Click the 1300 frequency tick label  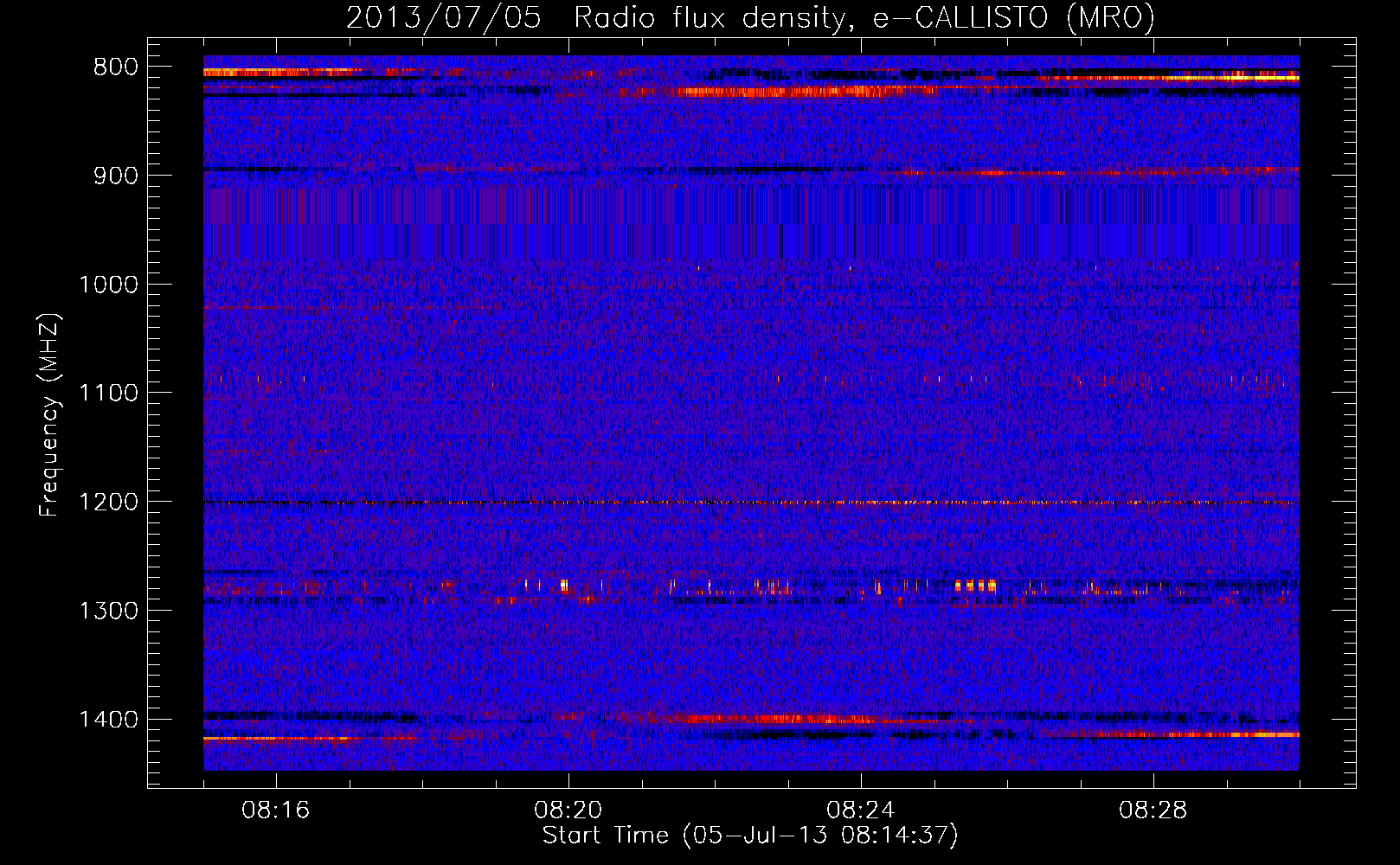click(108, 611)
